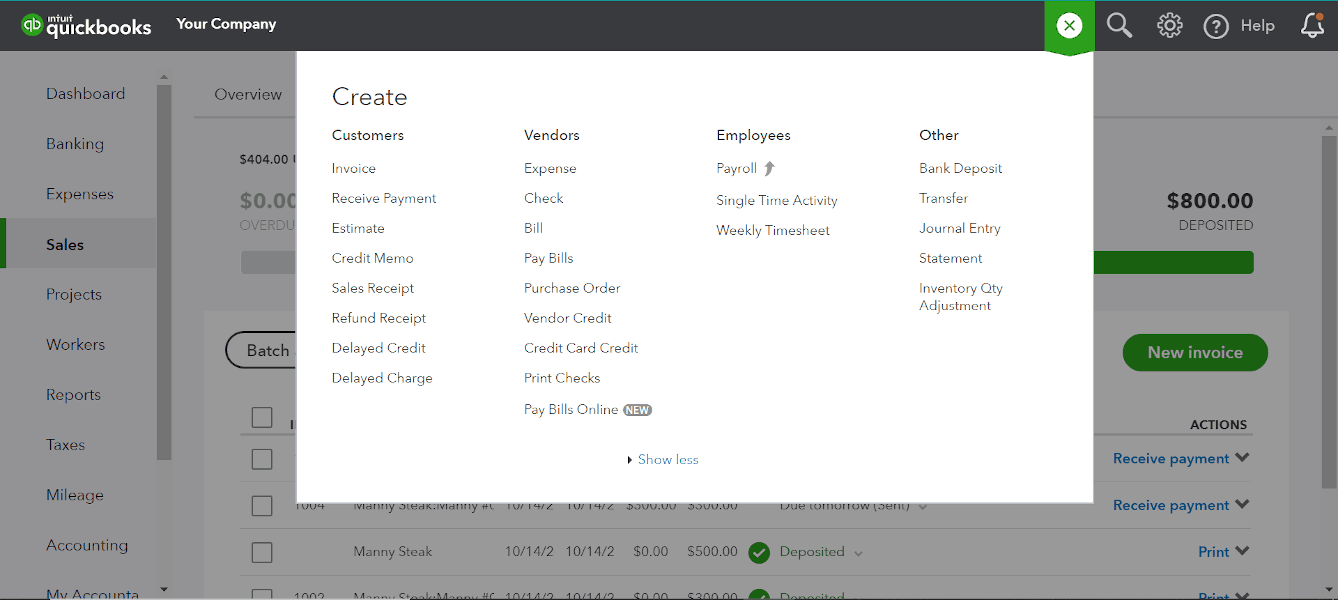Choose Print Checks under Vendors

pos(562,379)
